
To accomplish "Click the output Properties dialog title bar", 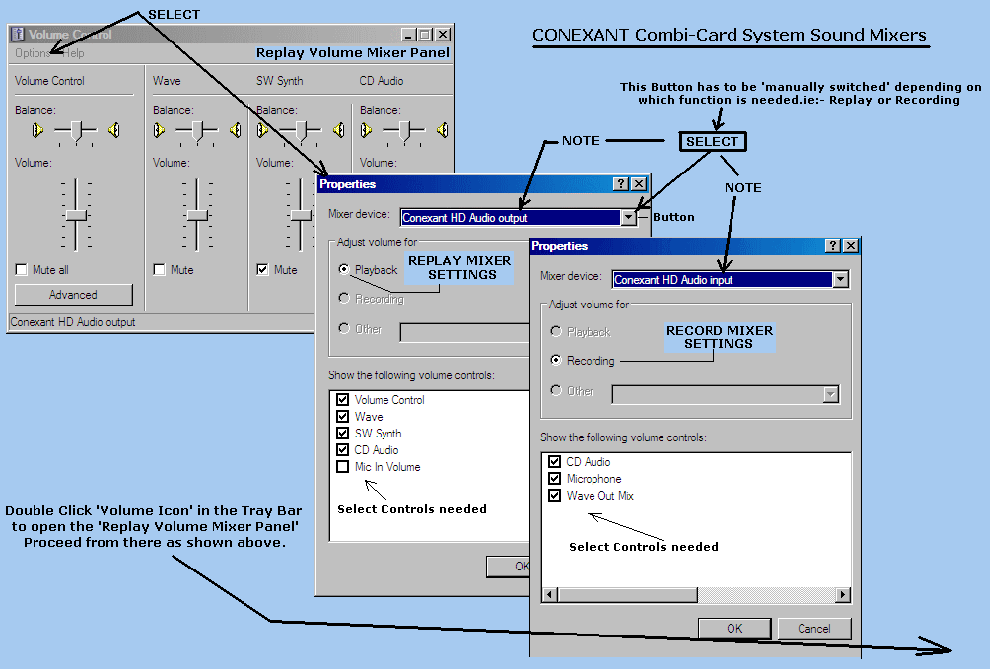I will [483, 184].
